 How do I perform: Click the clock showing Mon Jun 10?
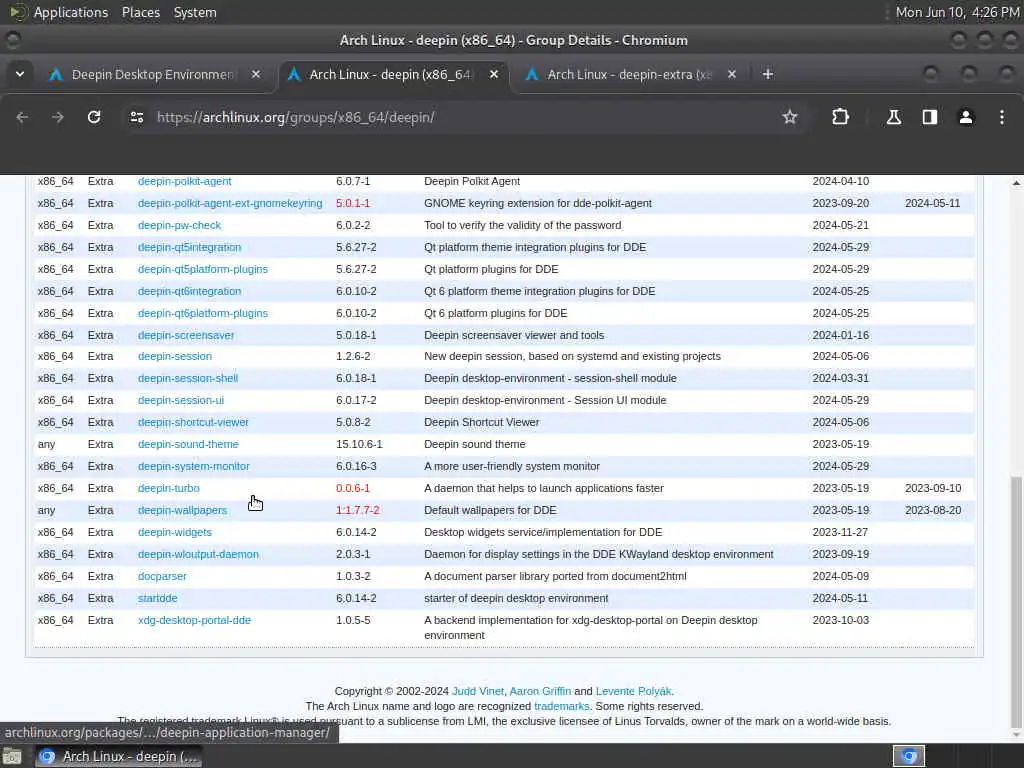coord(957,12)
